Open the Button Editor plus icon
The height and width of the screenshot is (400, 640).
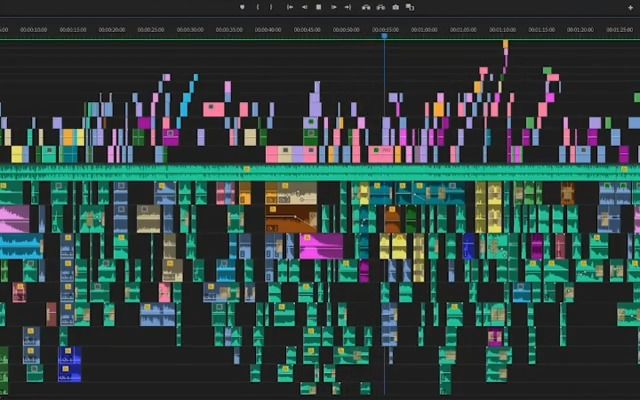[x=630, y=7]
